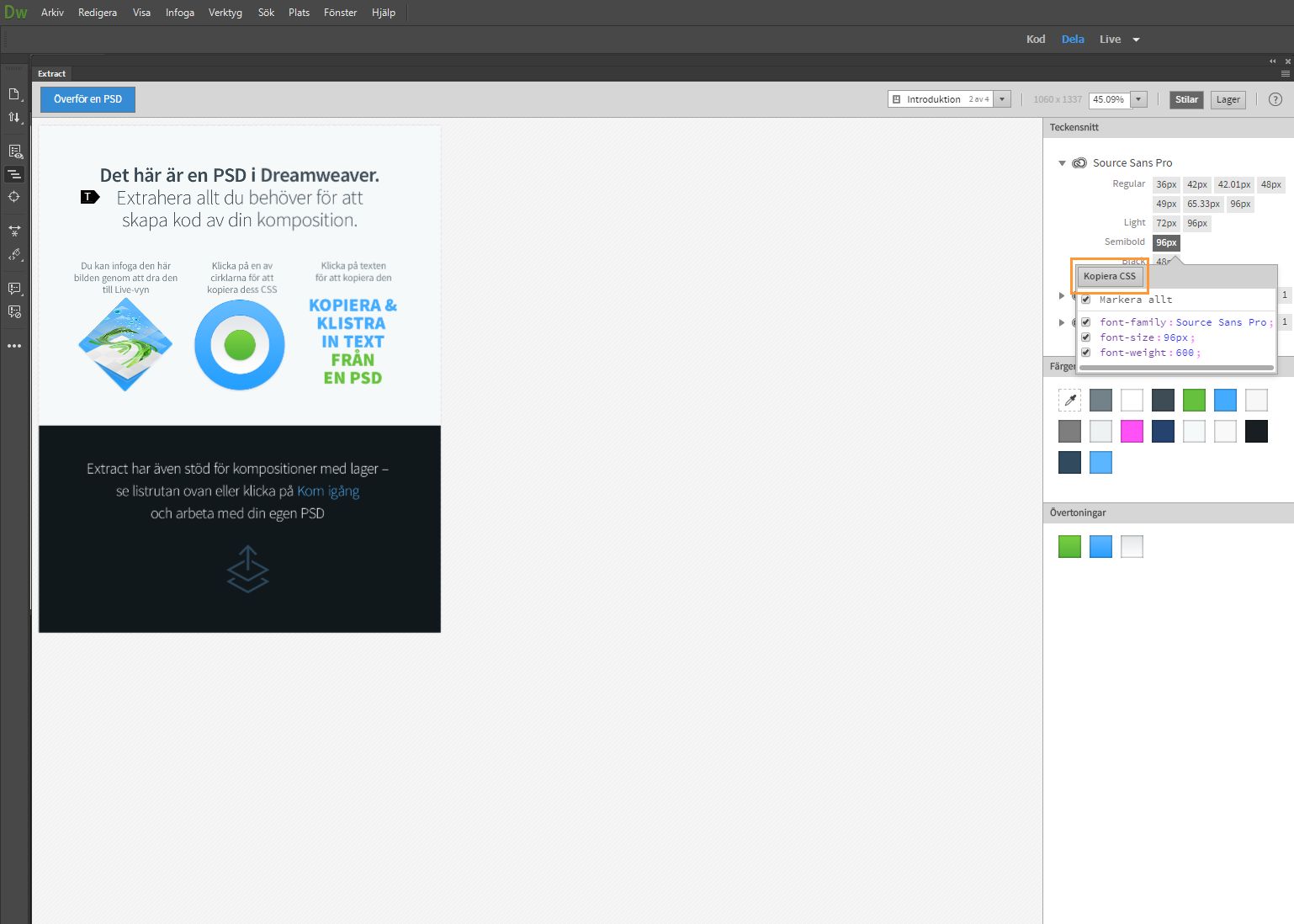
Task: Select the green color swatch in Färger
Action: click(1194, 401)
